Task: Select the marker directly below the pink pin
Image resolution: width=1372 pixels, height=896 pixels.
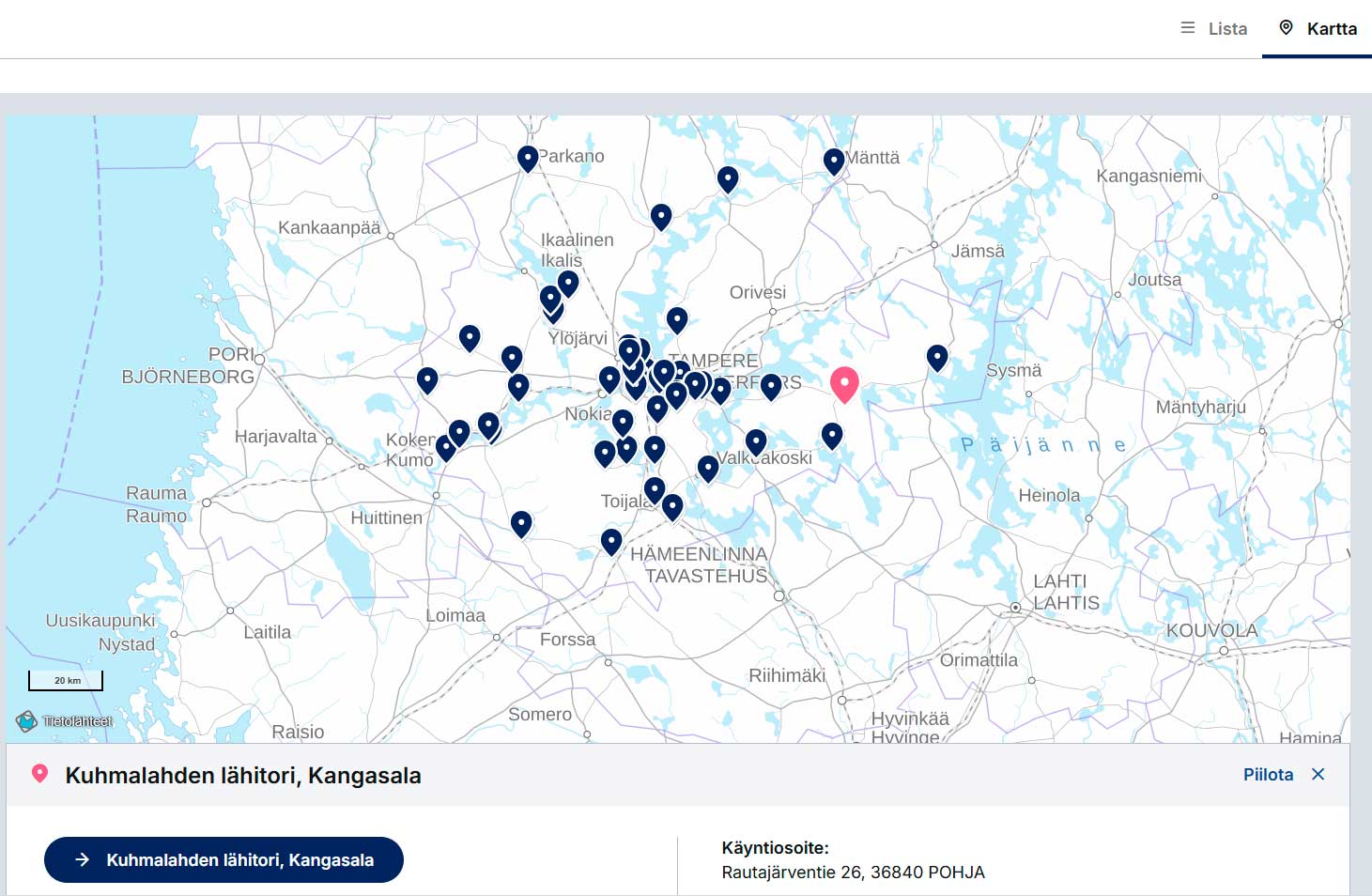Action: [832, 435]
